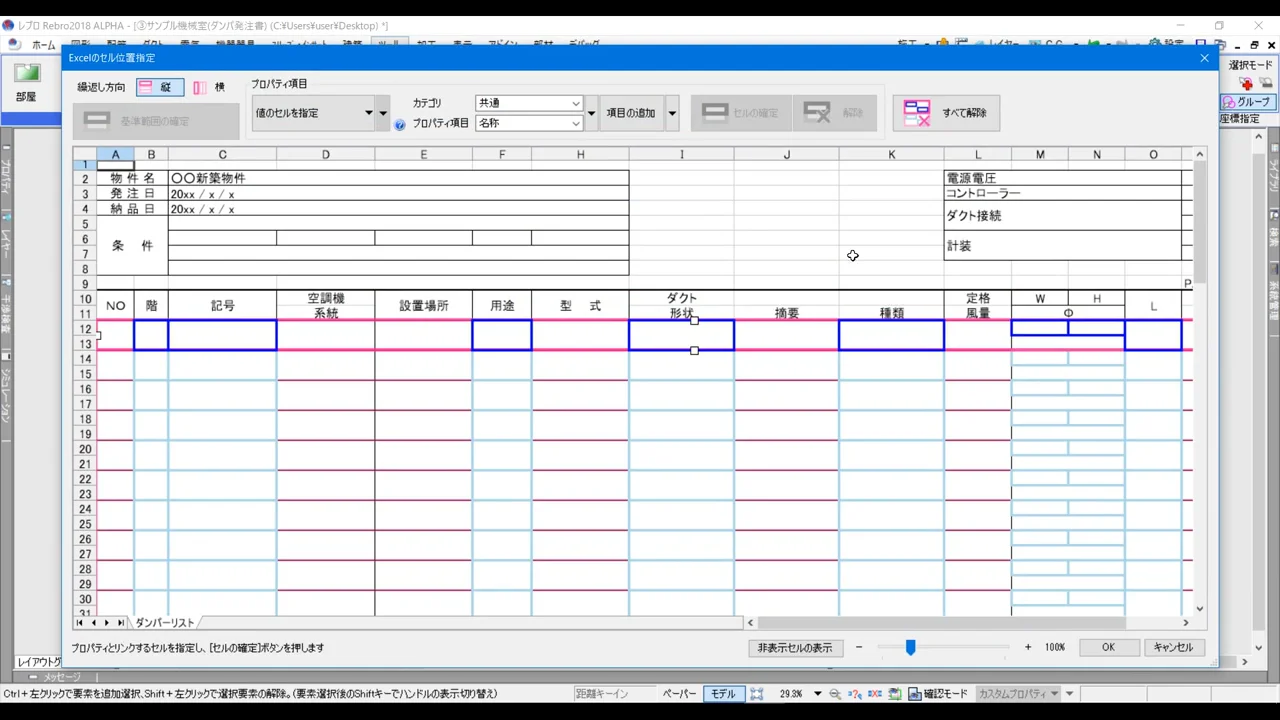Switch to モデル view in status bar
Screen dimensions: 1280x720
722,694
